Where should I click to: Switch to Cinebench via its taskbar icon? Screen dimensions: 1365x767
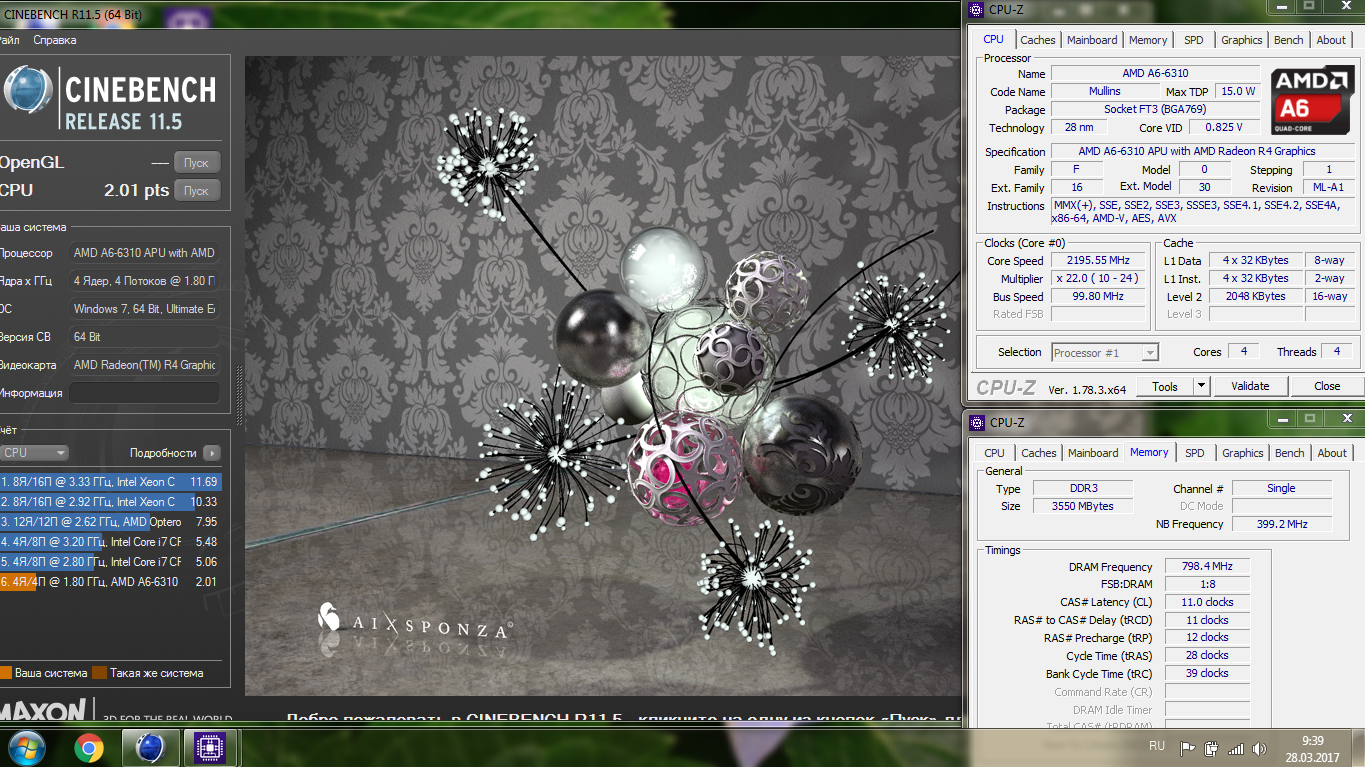[150, 748]
